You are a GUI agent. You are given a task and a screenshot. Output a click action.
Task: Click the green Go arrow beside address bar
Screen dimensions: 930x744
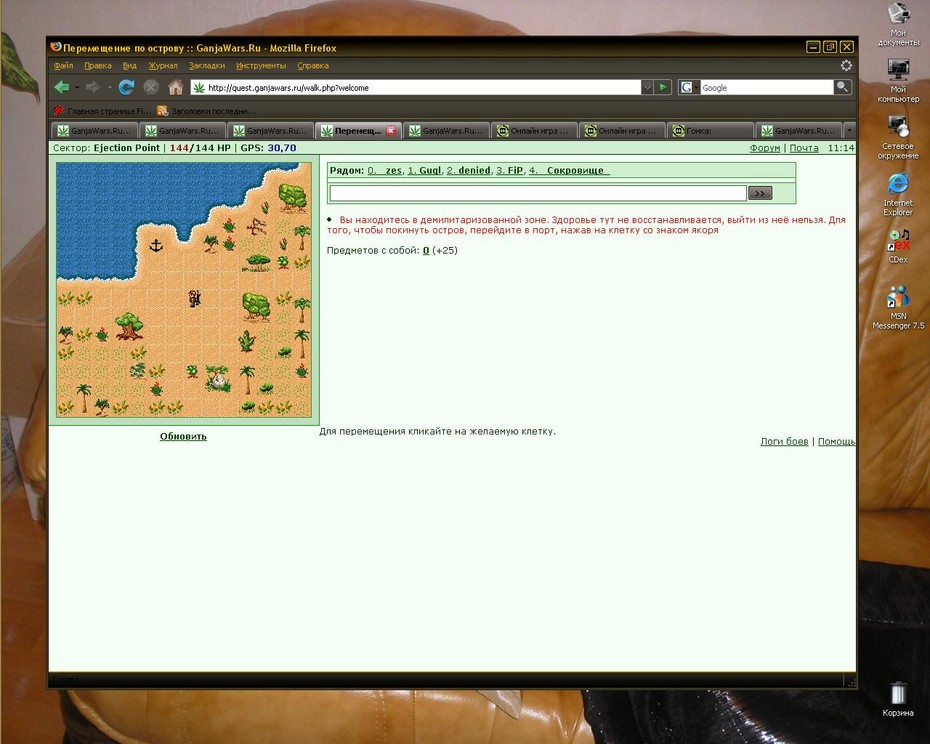coord(663,87)
